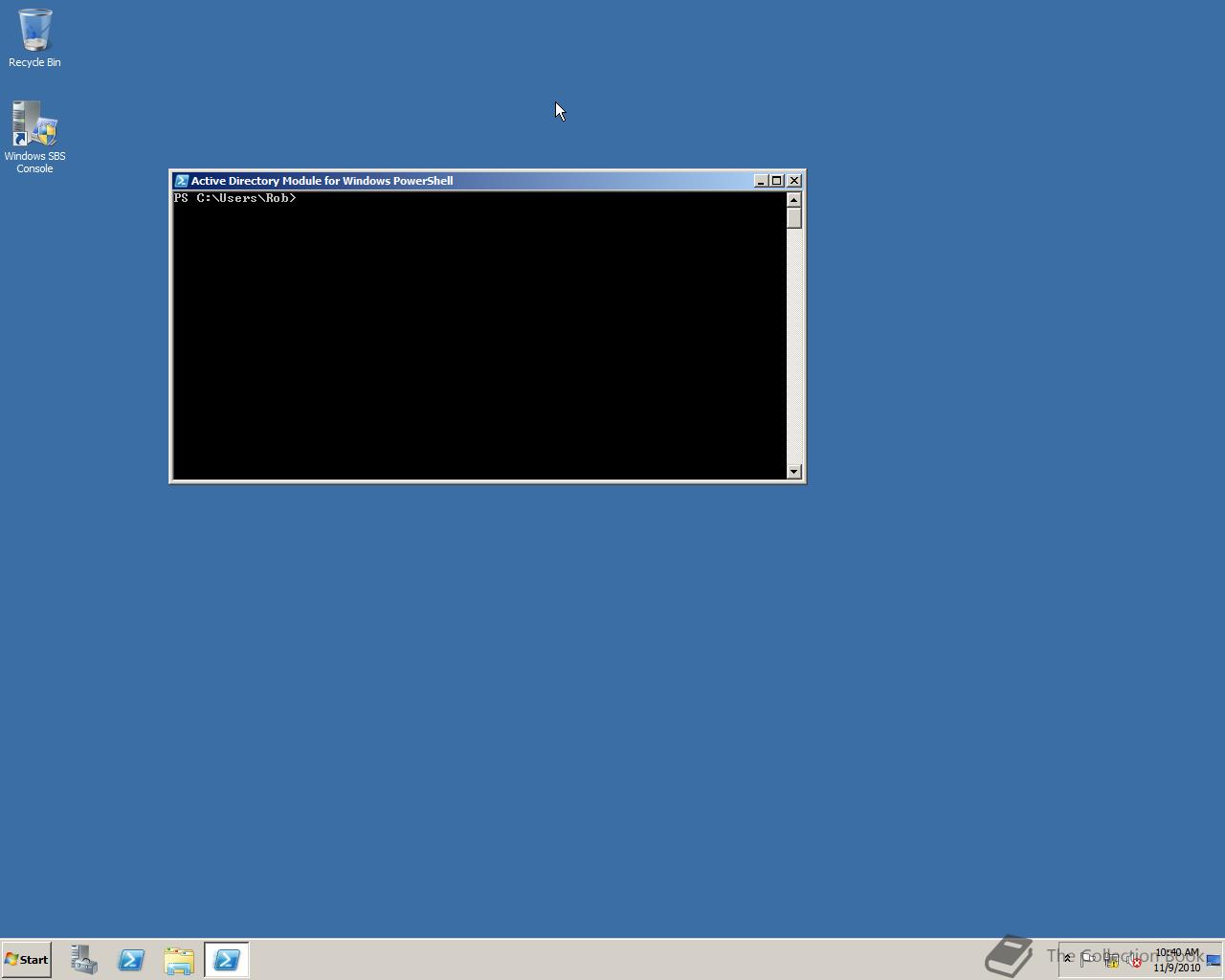The height and width of the screenshot is (980, 1225).
Task: Click the PowerShell scrollbar up arrow
Action: pos(793,199)
